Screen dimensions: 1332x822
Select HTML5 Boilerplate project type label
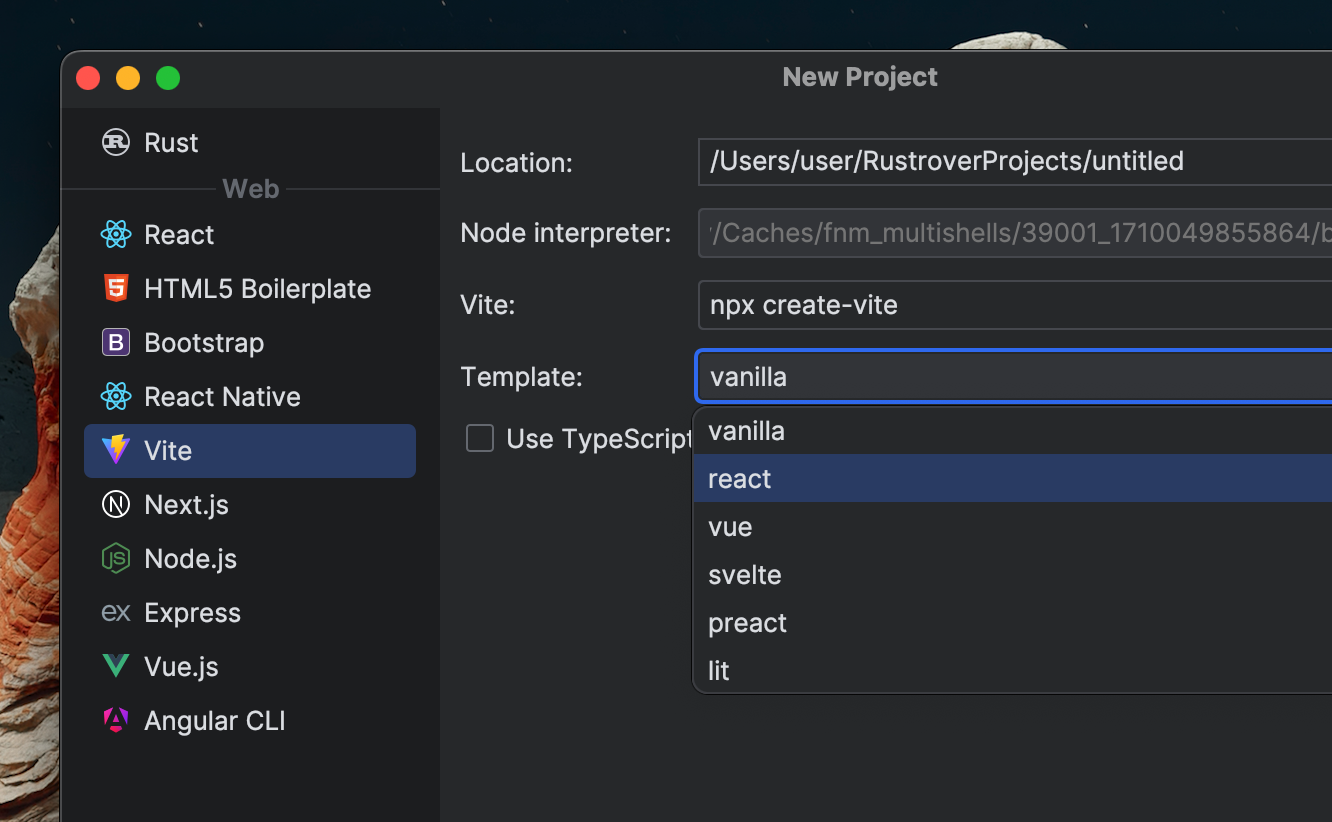click(x=257, y=289)
